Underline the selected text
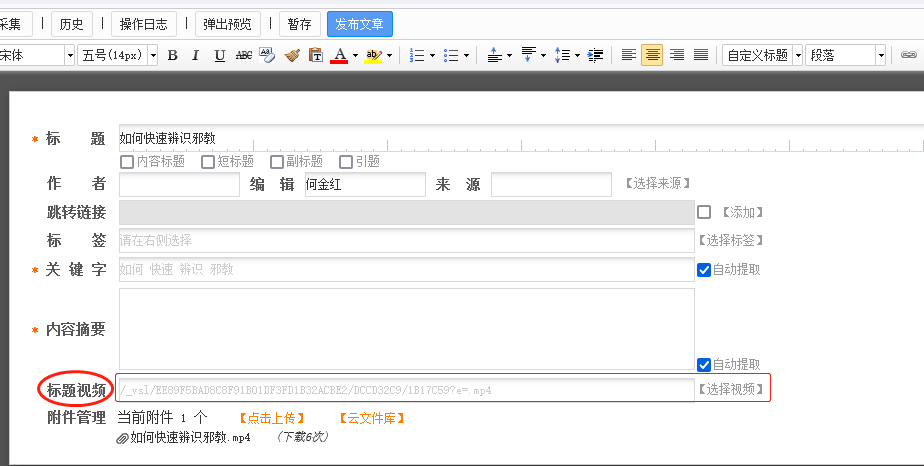Screen dimensions: 924x466 pos(220,55)
